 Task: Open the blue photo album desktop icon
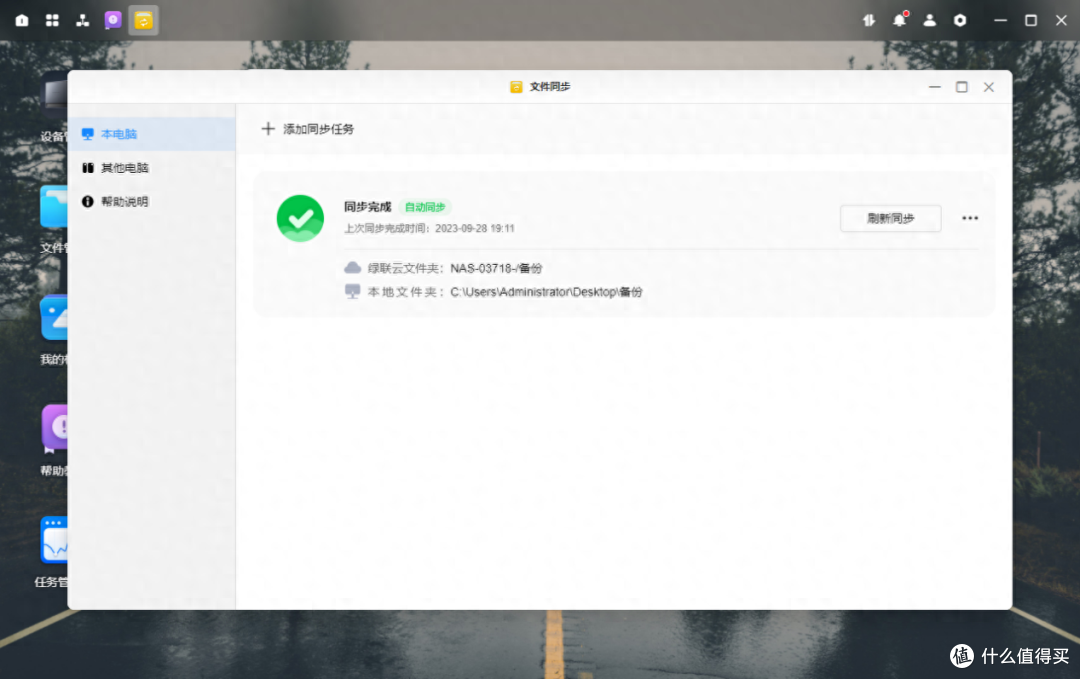54,318
